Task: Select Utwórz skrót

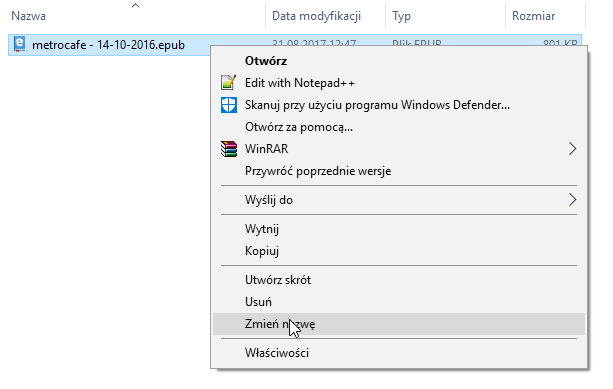Action: (399, 280)
